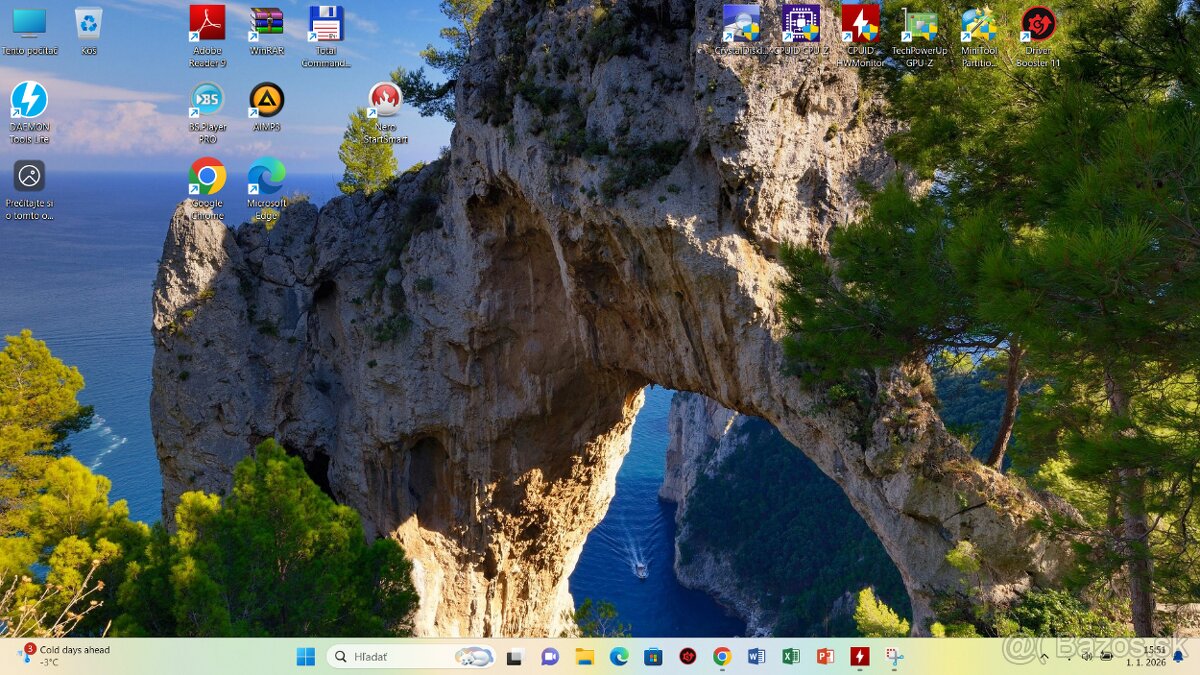Image resolution: width=1200 pixels, height=675 pixels.
Task: Click the Nero StartSmart desktop shortcut
Action: (385, 100)
